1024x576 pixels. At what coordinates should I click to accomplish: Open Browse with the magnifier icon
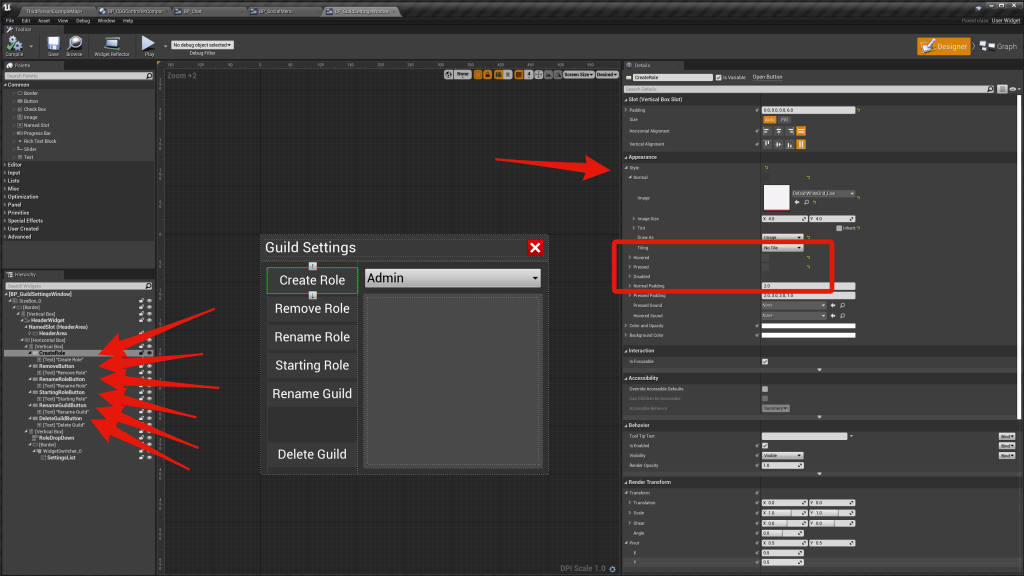75,45
